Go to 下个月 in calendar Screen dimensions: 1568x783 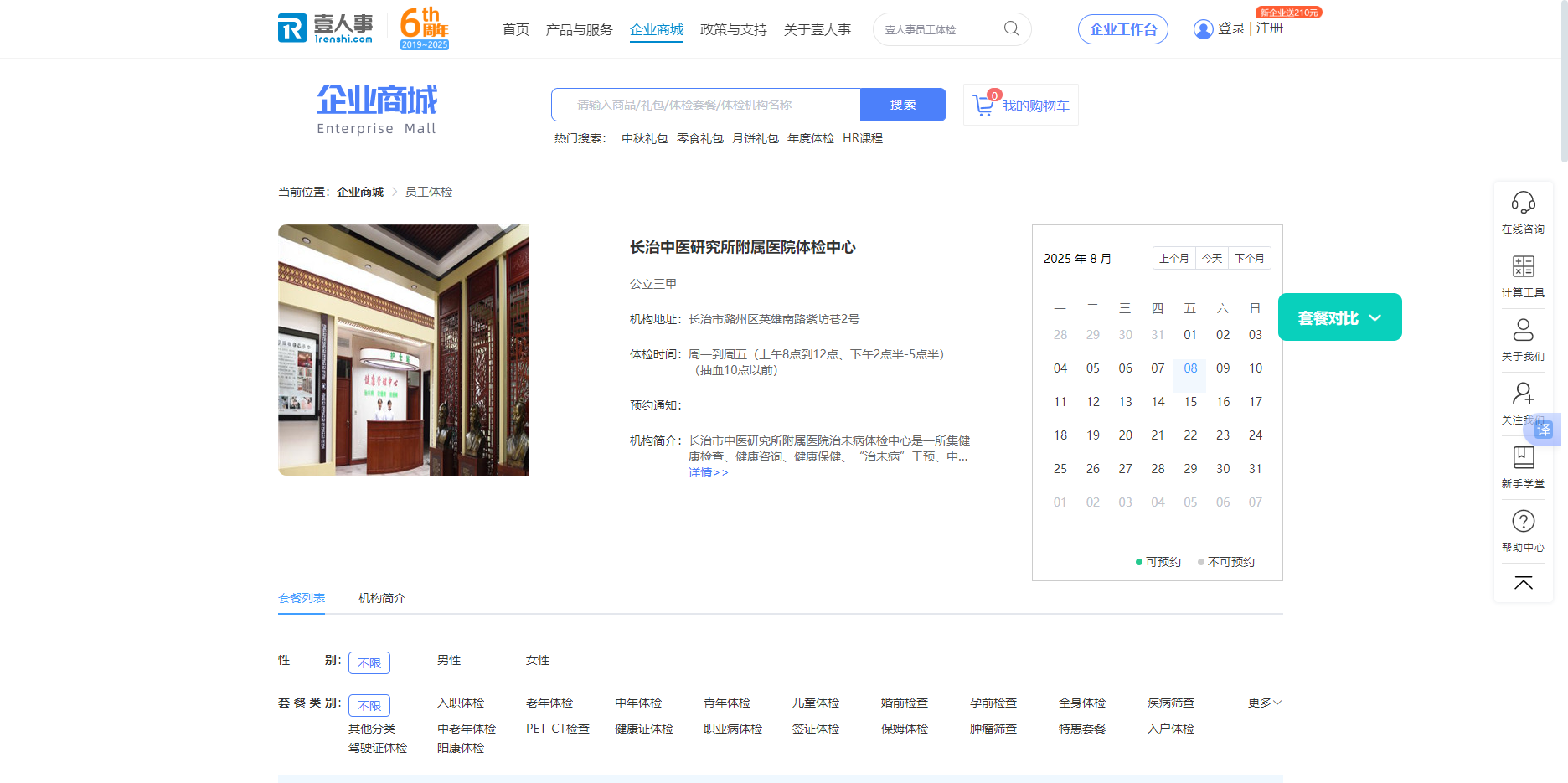click(x=1250, y=258)
